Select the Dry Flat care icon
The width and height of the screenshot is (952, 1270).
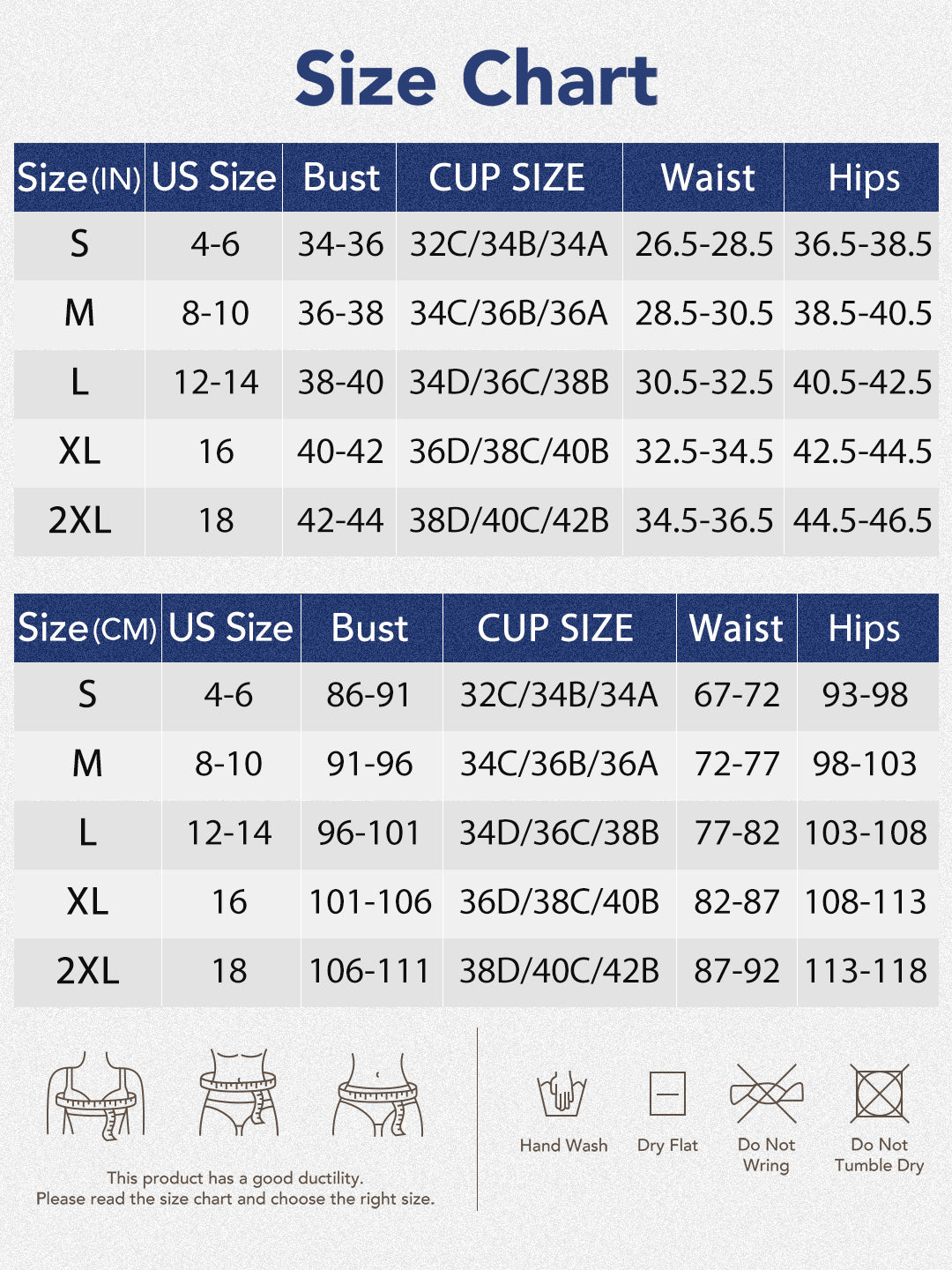coord(667,1094)
